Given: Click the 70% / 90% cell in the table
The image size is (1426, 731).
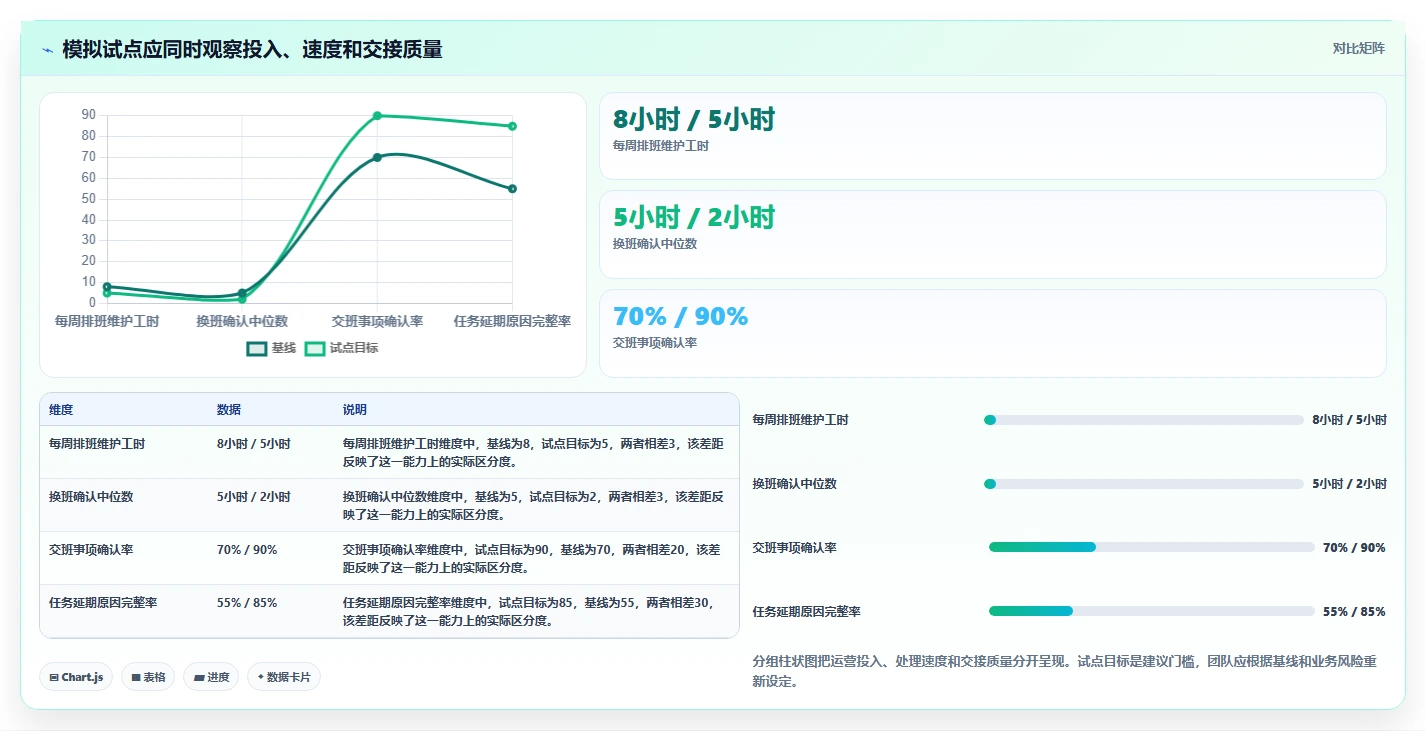Looking at the screenshot, I should (247, 549).
